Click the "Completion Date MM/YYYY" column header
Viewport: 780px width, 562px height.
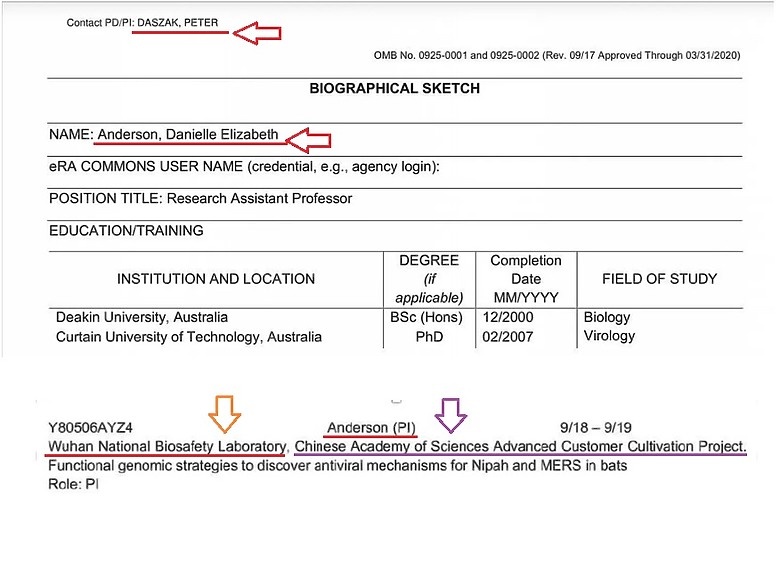526,279
